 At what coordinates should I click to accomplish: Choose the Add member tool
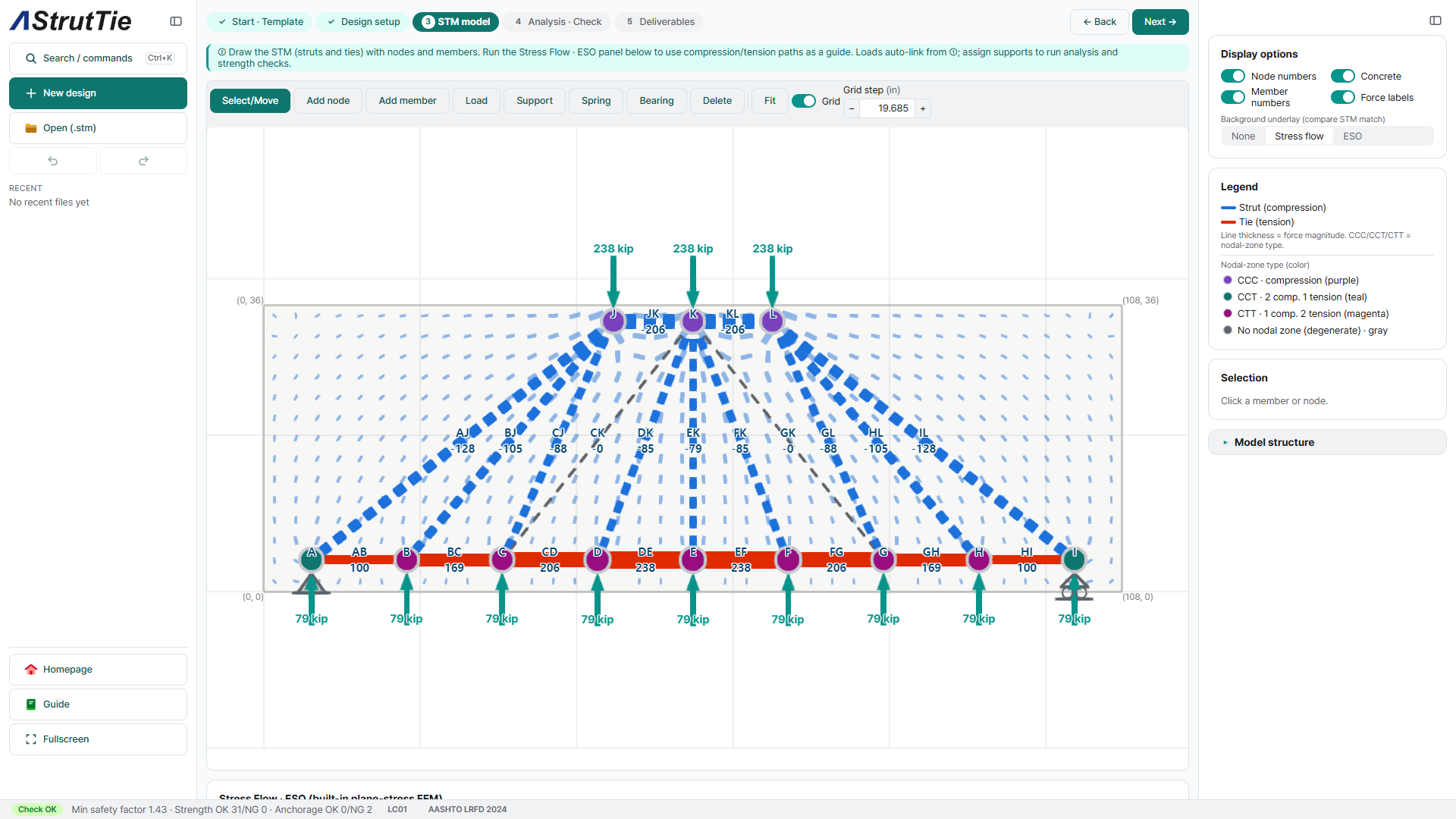[407, 101]
